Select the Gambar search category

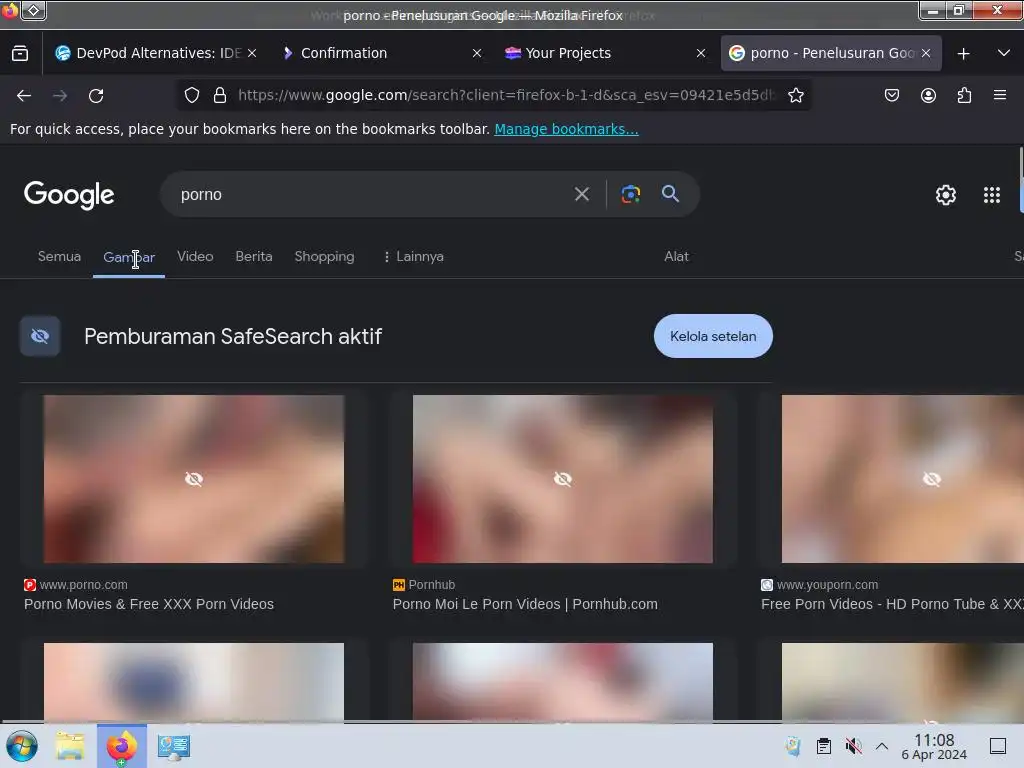pos(129,257)
